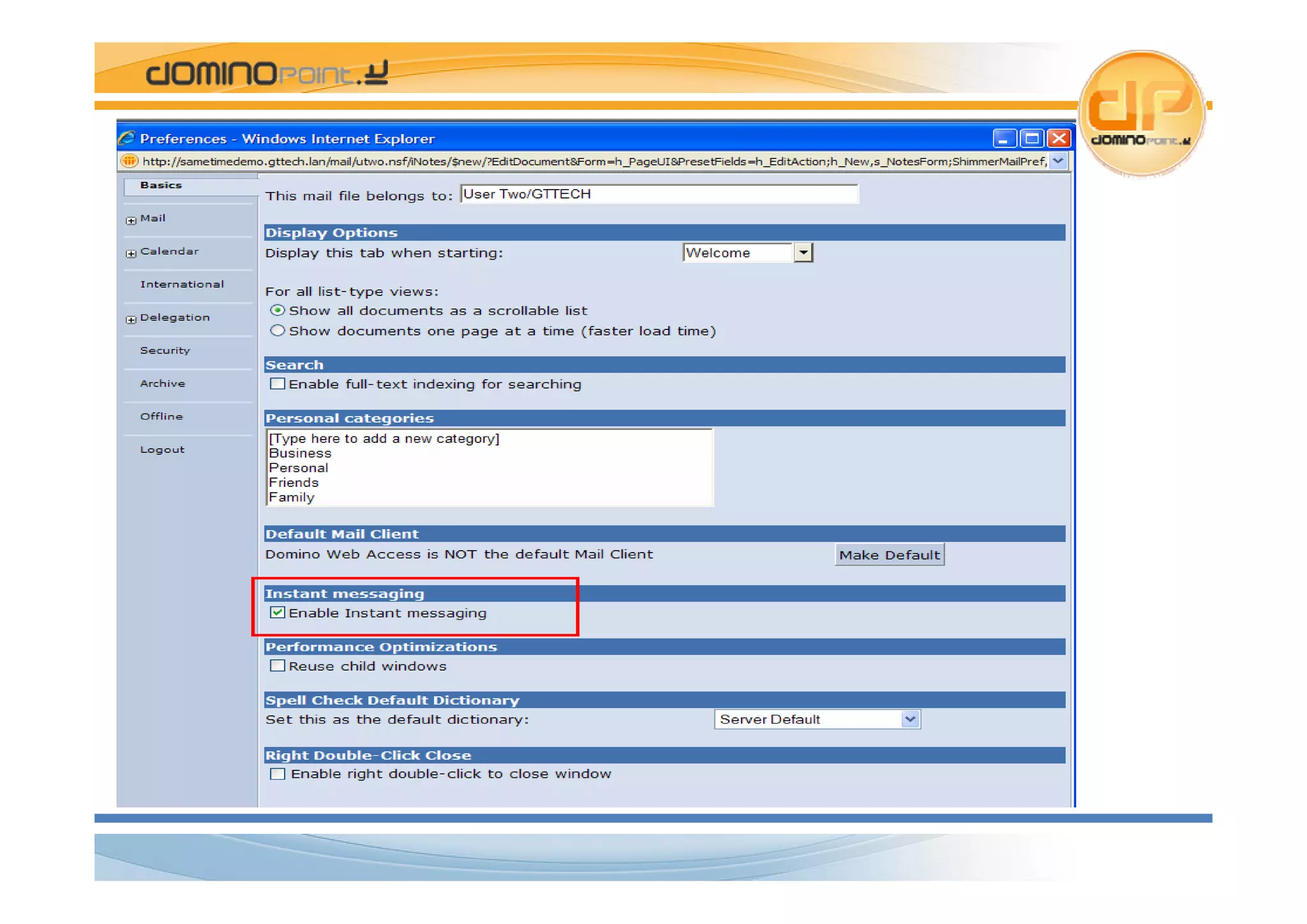Screen dimensions: 1307x924
Task: Check Reuse child windows option
Action: [x=277, y=666]
